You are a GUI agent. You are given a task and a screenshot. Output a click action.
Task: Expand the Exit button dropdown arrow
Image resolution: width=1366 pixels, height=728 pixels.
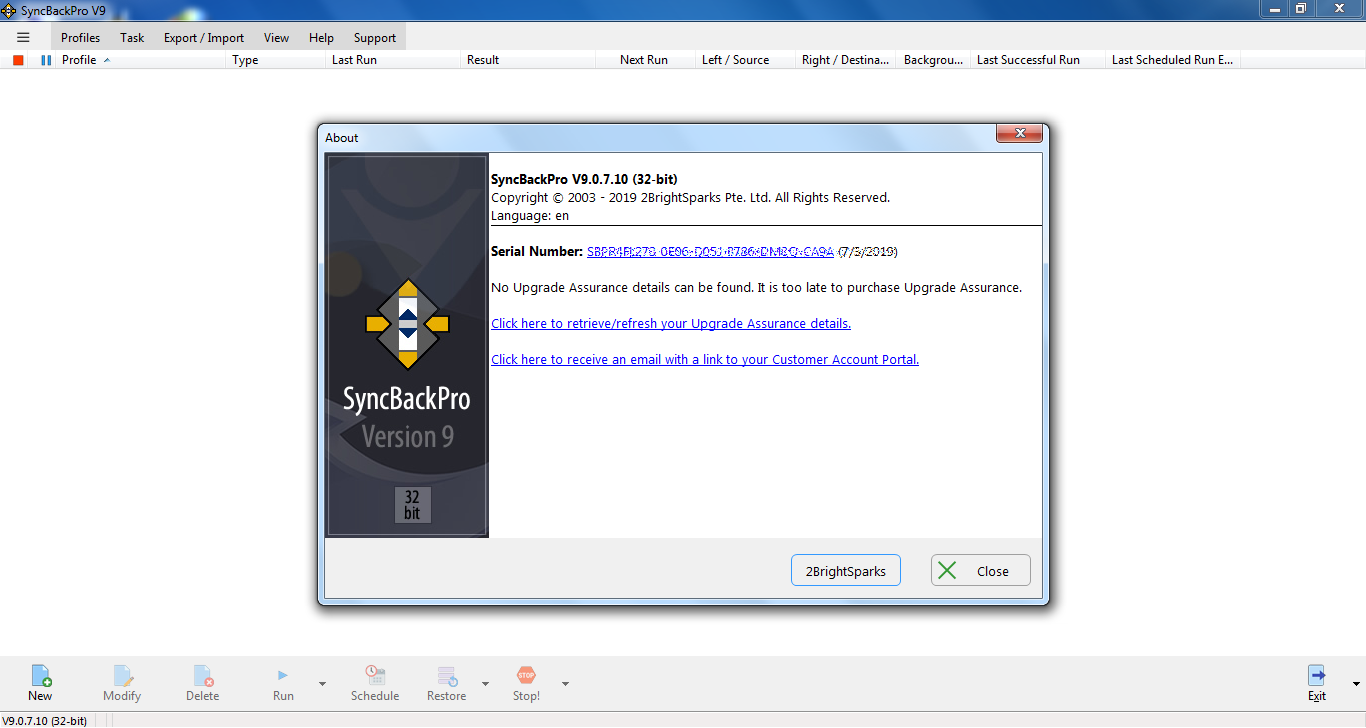click(x=1356, y=684)
